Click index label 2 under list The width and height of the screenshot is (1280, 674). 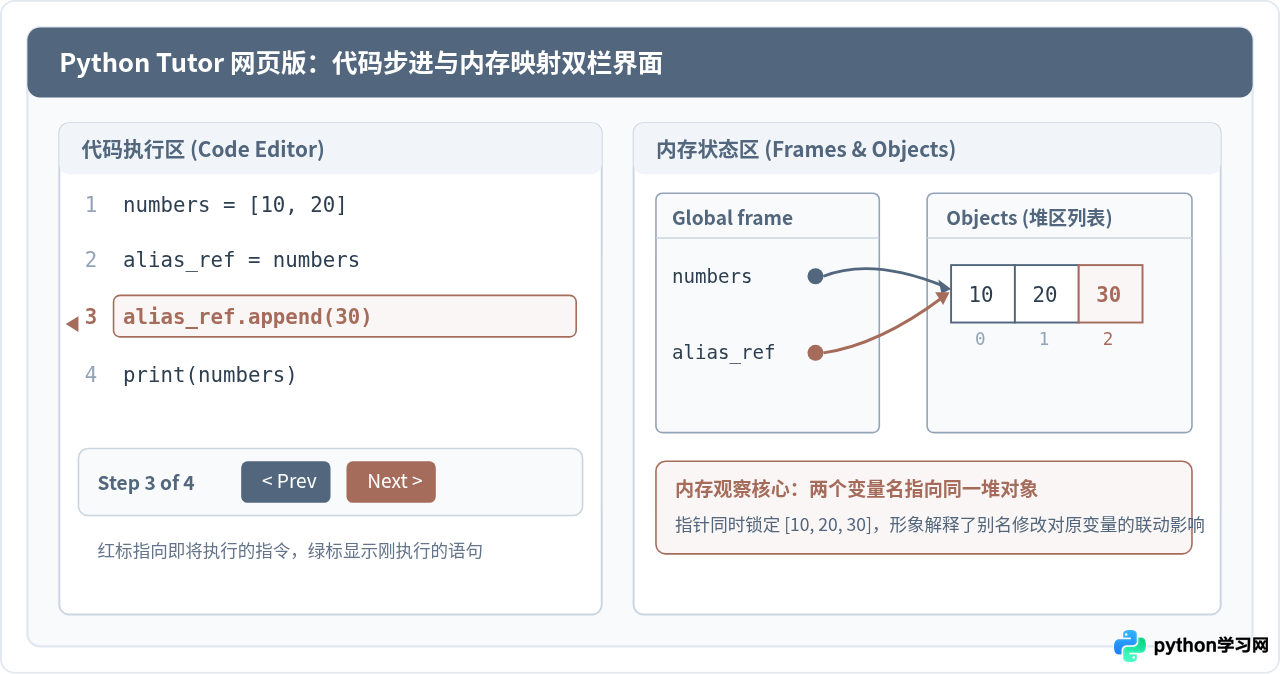[x=1108, y=339]
